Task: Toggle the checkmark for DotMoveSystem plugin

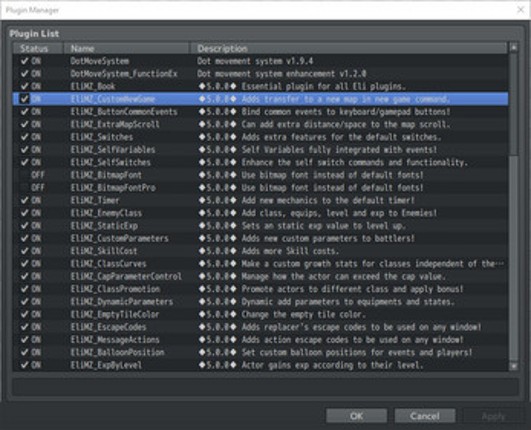Action: point(24,61)
